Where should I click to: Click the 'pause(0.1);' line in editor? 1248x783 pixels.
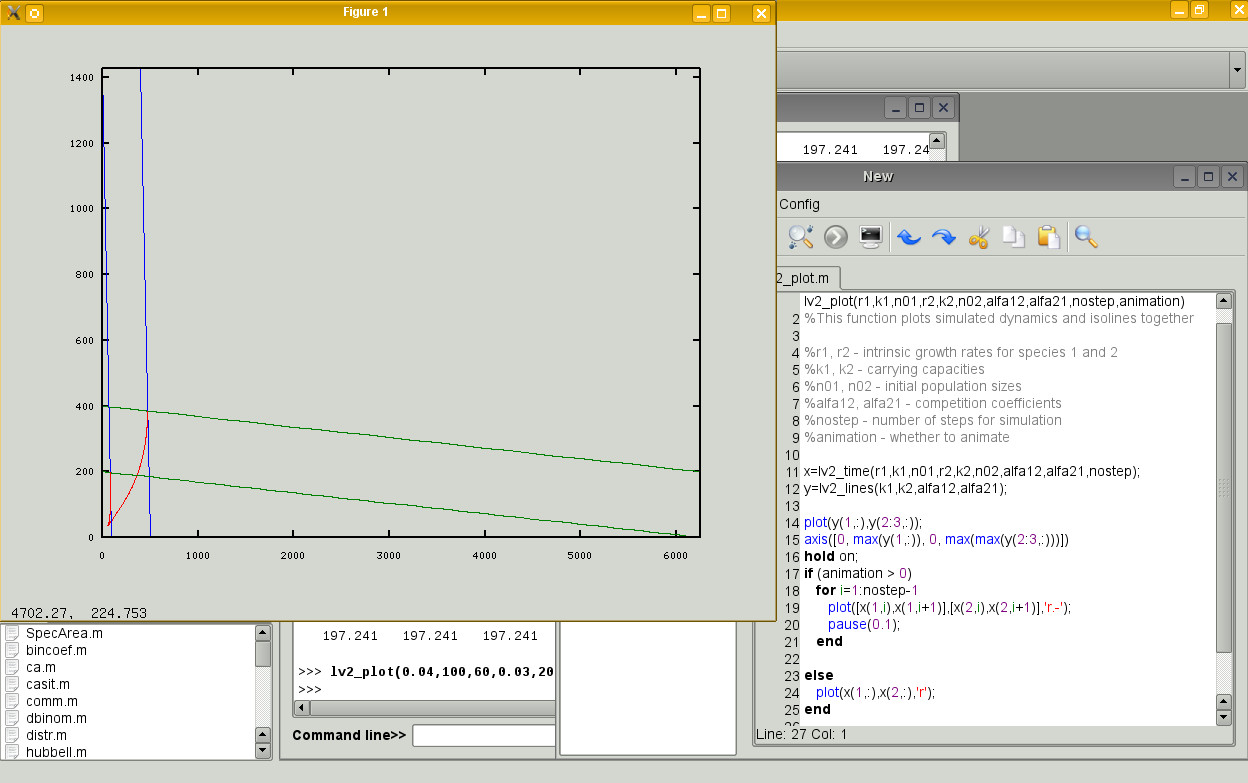[864, 624]
